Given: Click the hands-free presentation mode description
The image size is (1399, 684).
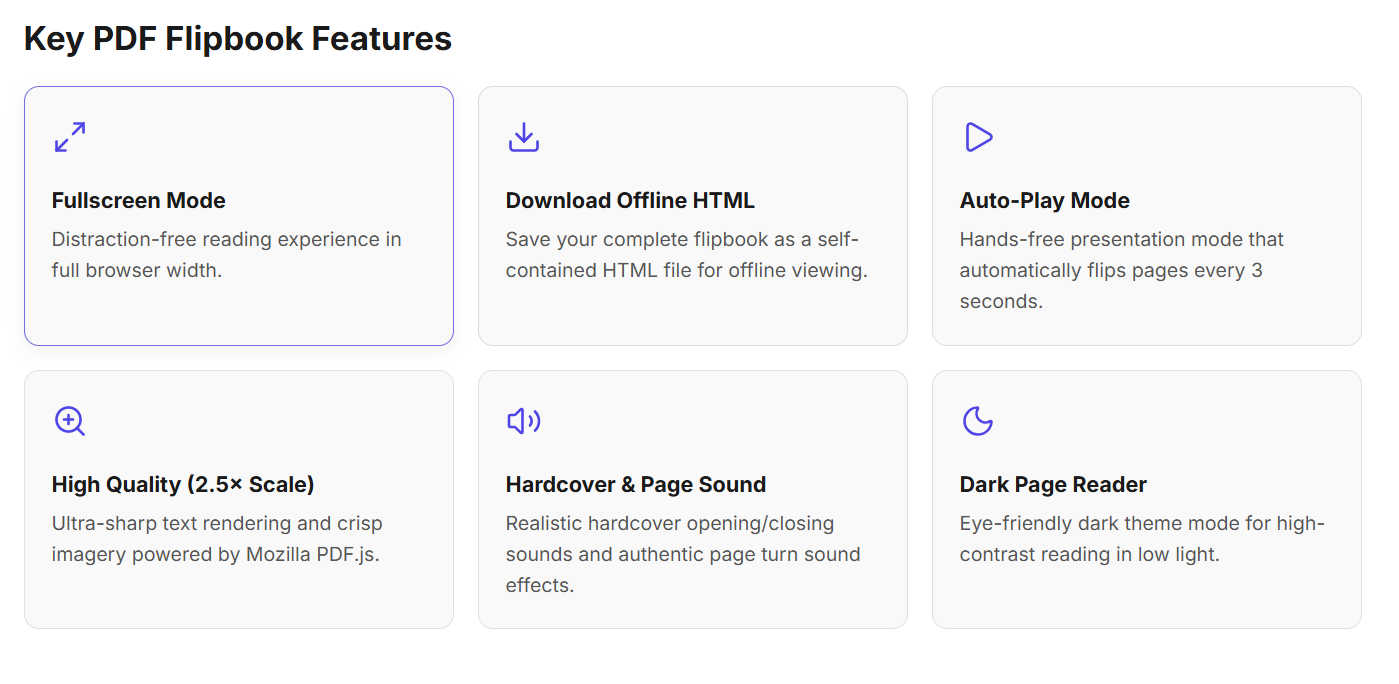Looking at the screenshot, I should tap(1122, 270).
